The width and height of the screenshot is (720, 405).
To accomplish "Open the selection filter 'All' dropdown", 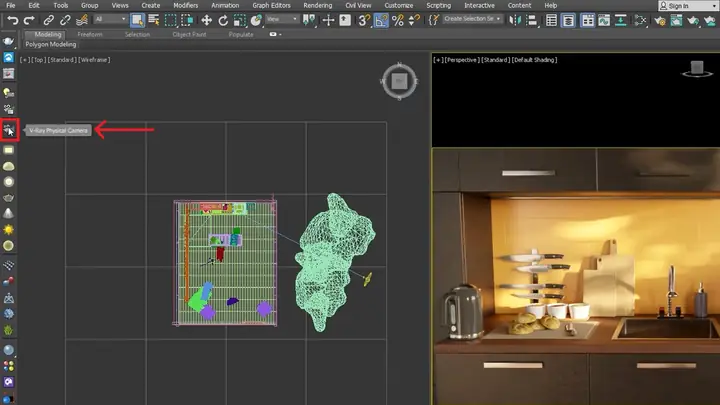I will click(110, 19).
